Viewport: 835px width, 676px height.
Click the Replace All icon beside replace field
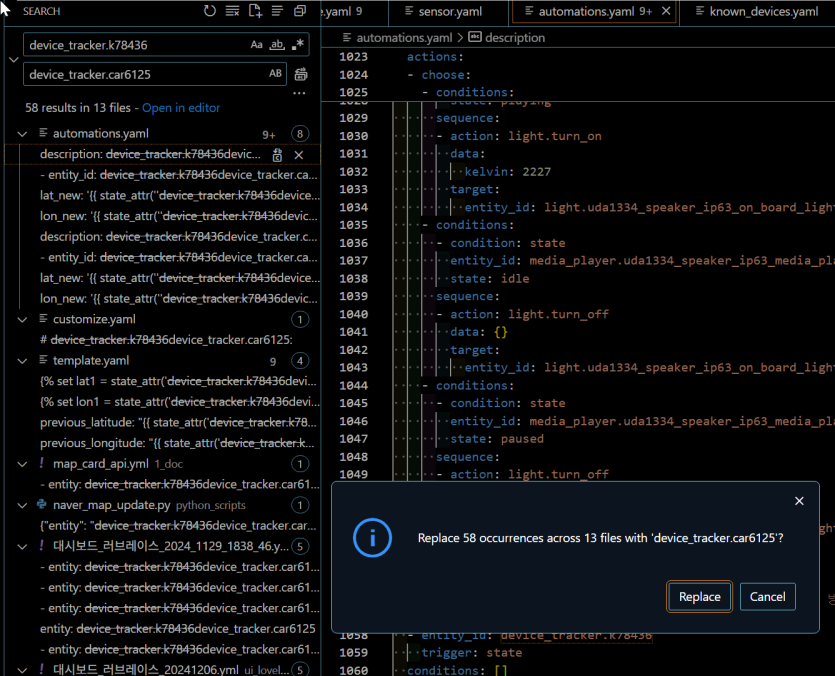tap(301, 74)
